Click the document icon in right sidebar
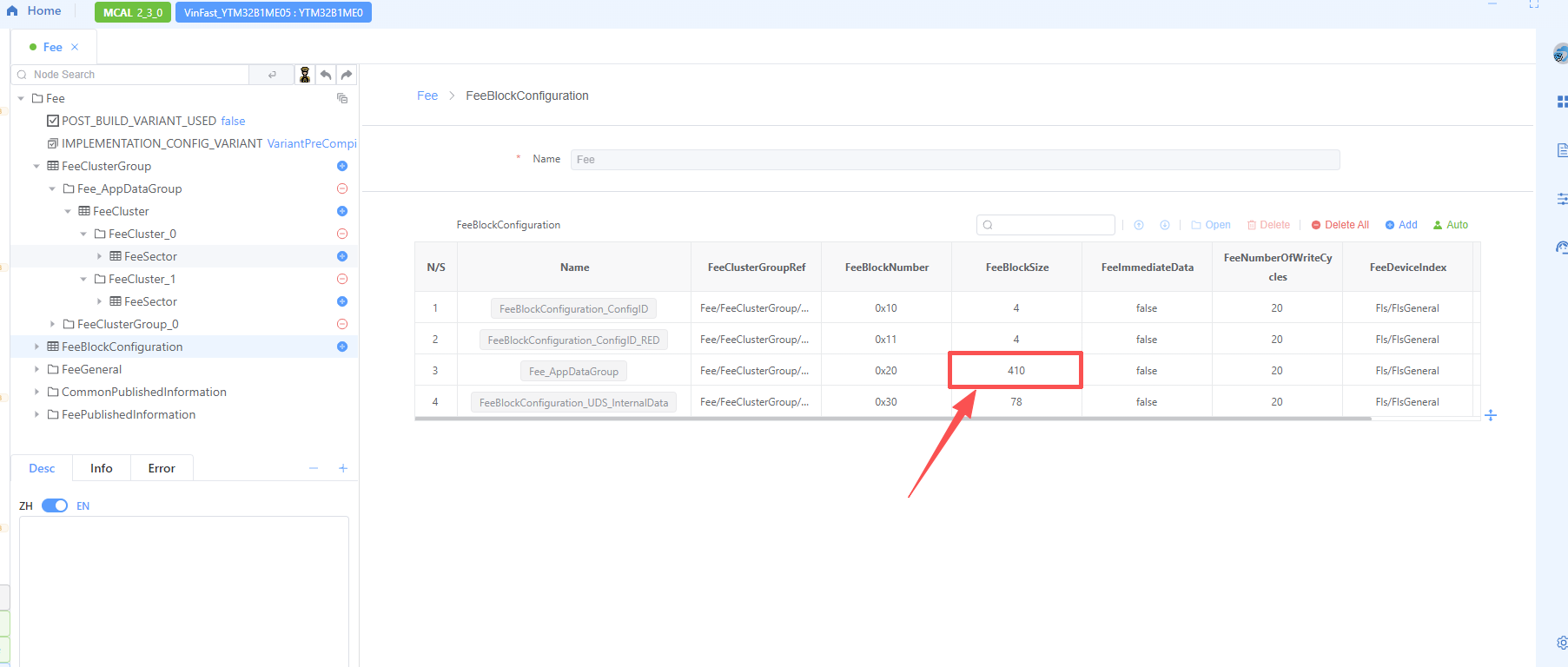 pyautogui.click(x=1562, y=150)
